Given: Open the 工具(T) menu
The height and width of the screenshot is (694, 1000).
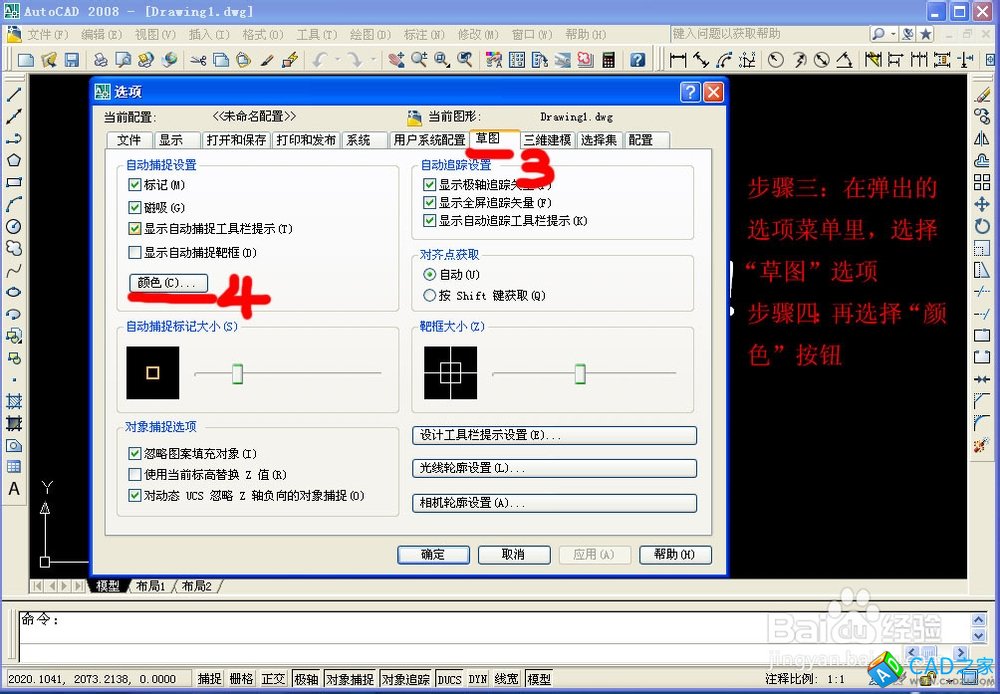Looking at the screenshot, I should coord(317,34).
